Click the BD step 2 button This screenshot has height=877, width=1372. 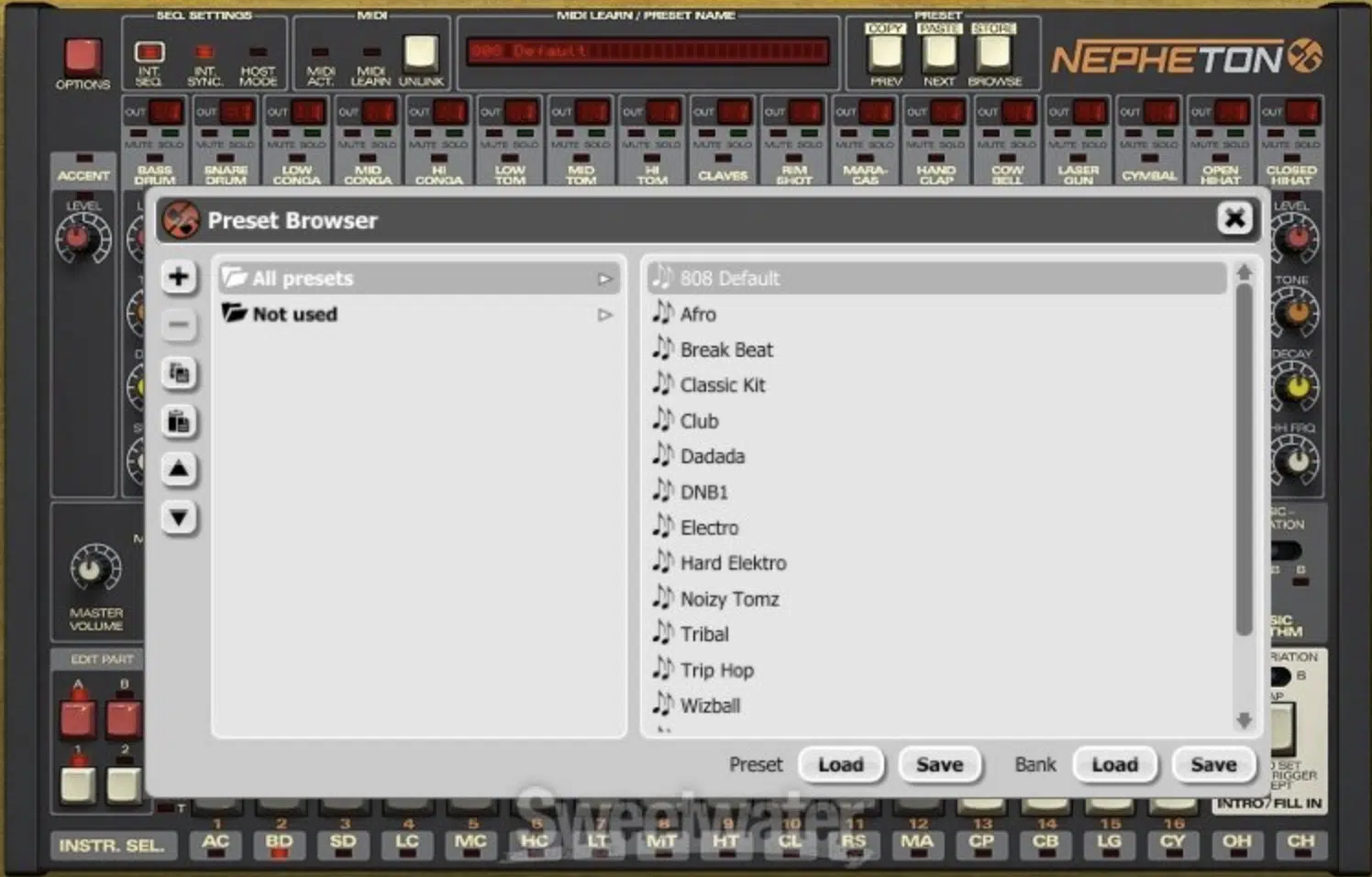280,842
